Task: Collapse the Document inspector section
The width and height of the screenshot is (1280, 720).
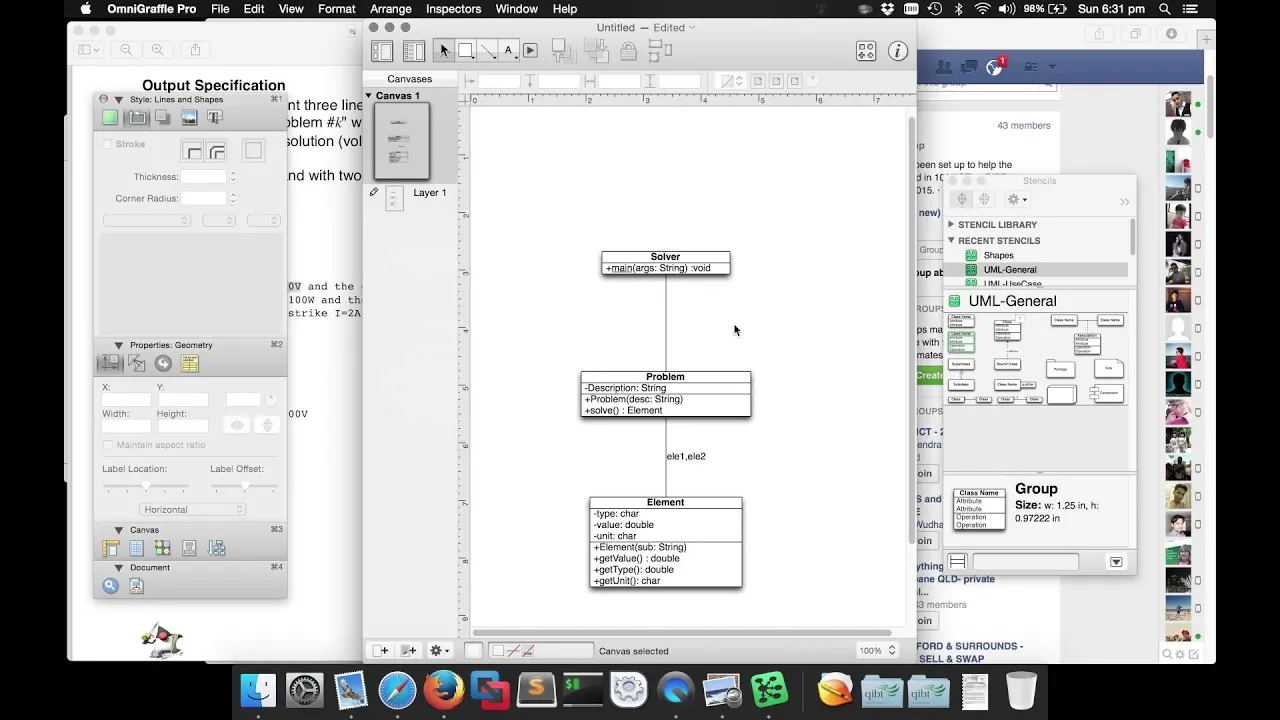Action: pos(119,568)
